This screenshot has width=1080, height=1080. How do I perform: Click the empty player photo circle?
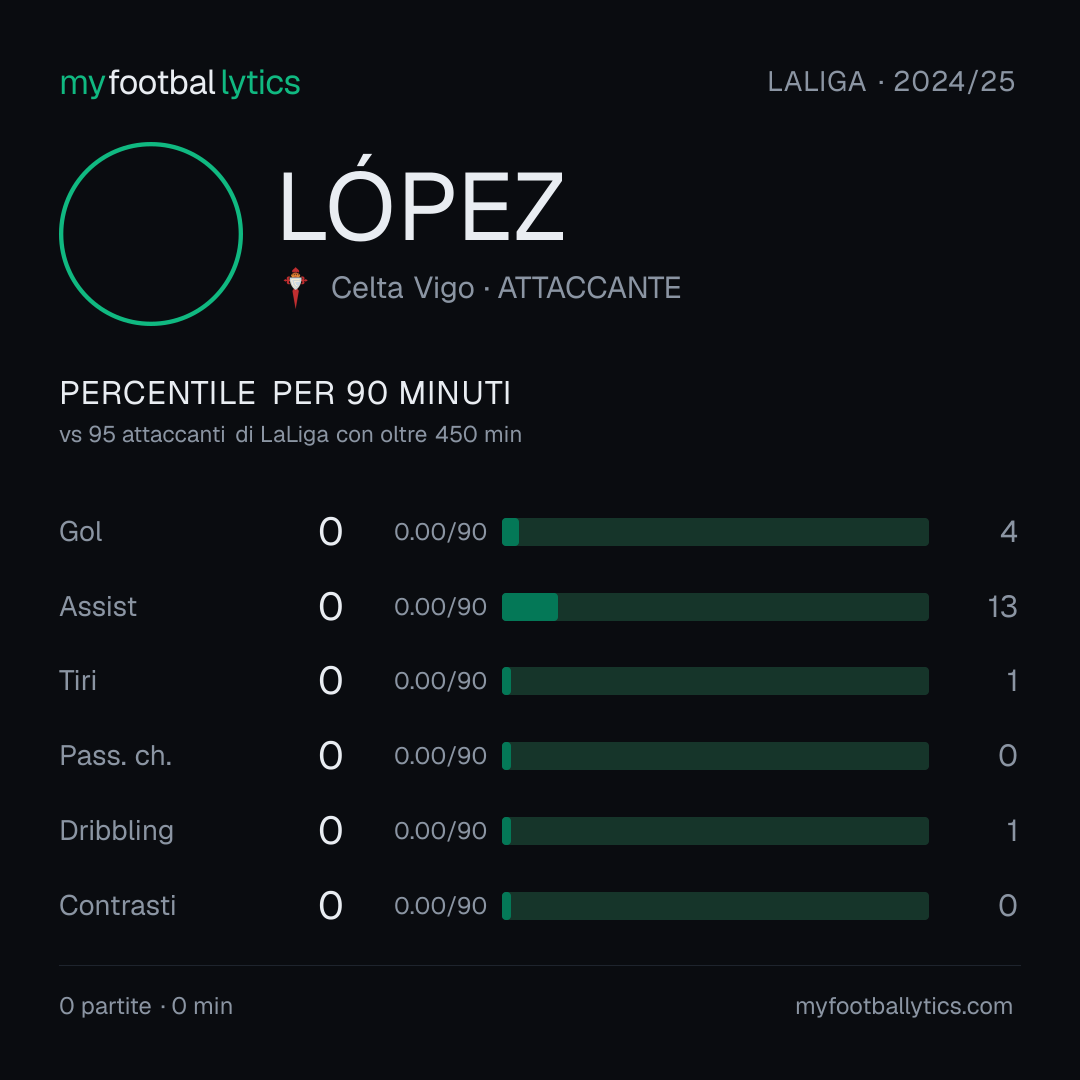(151, 233)
